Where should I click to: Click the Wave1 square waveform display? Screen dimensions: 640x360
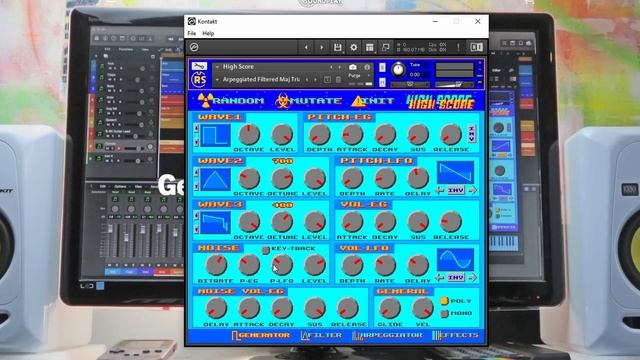[215, 135]
